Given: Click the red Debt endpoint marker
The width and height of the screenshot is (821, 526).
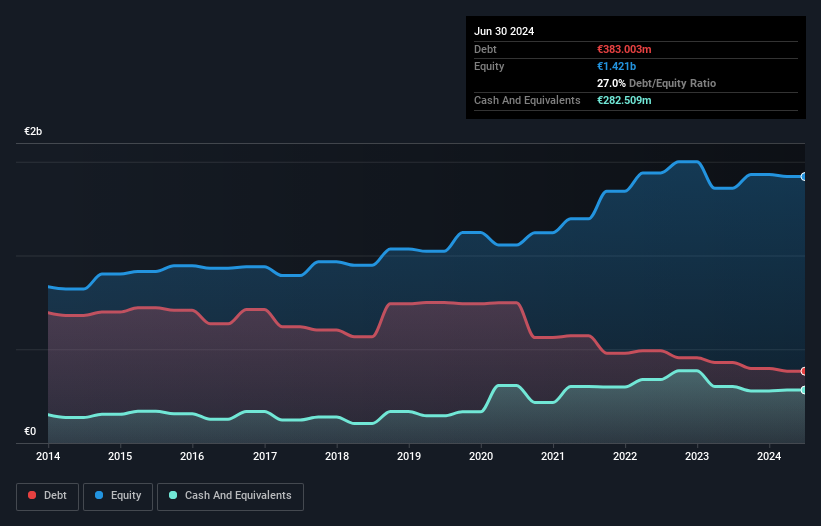Looking at the screenshot, I should pyautogui.click(x=804, y=371).
